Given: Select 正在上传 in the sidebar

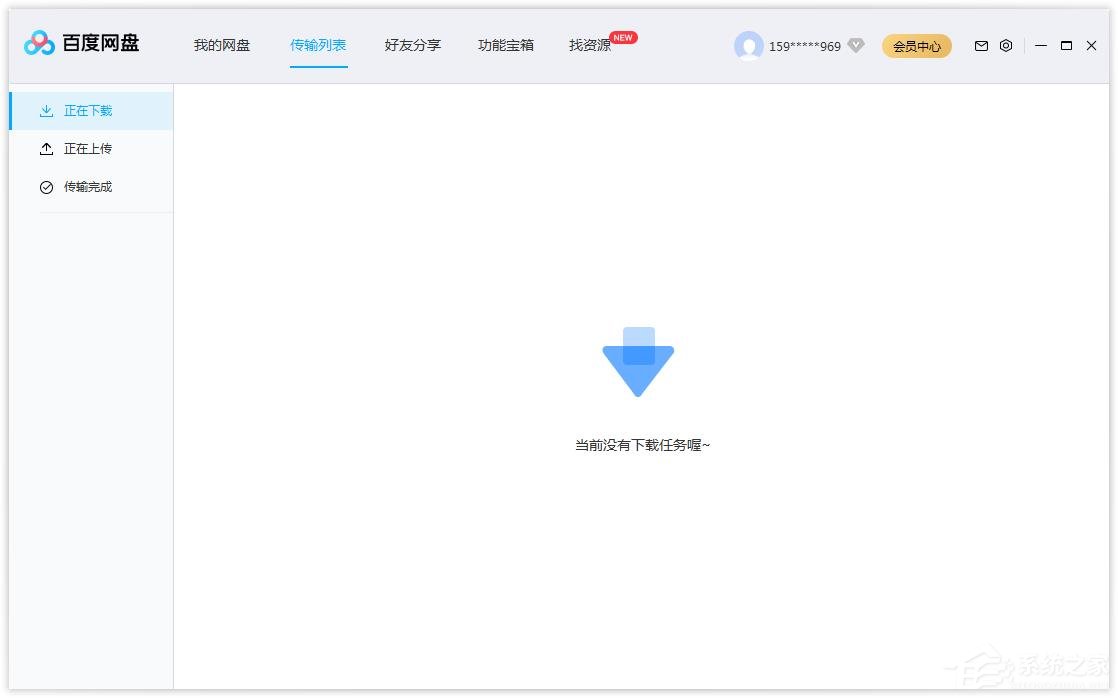Looking at the screenshot, I should click(90, 148).
